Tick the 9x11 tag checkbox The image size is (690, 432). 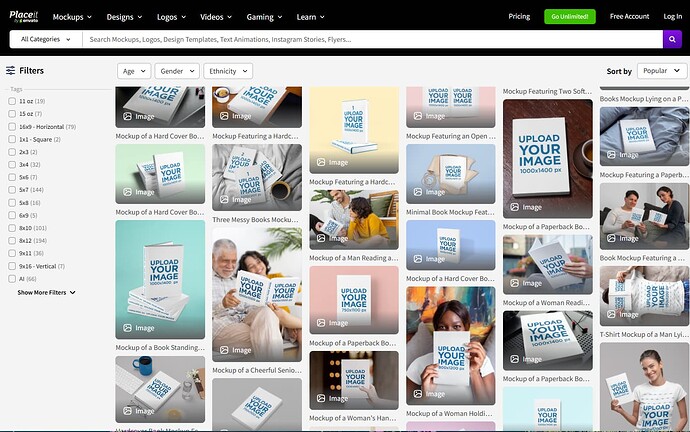12,253
